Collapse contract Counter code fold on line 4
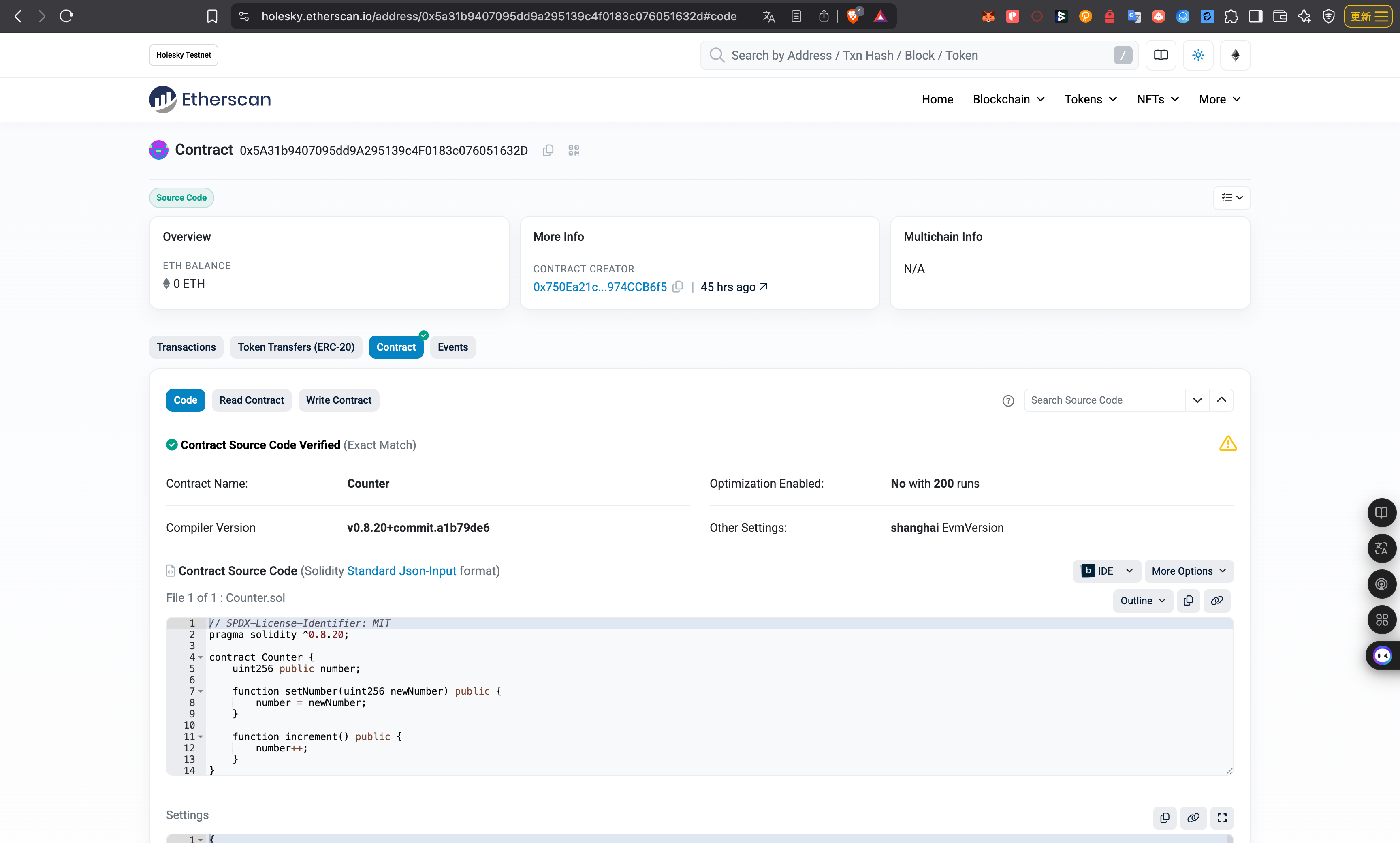The height and width of the screenshot is (843, 1400). (x=201, y=657)
